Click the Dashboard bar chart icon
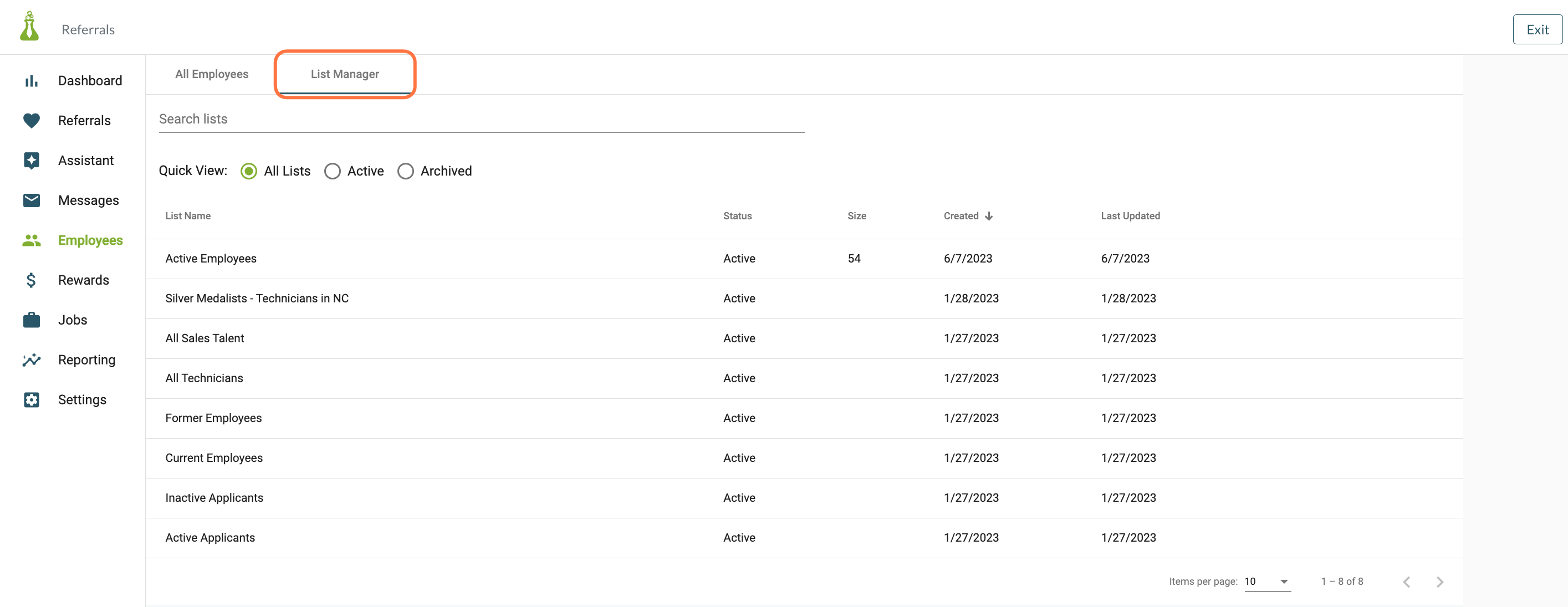Image resolution: width=1568 pixels, height=607 pixels. click(x=31, y=81)
